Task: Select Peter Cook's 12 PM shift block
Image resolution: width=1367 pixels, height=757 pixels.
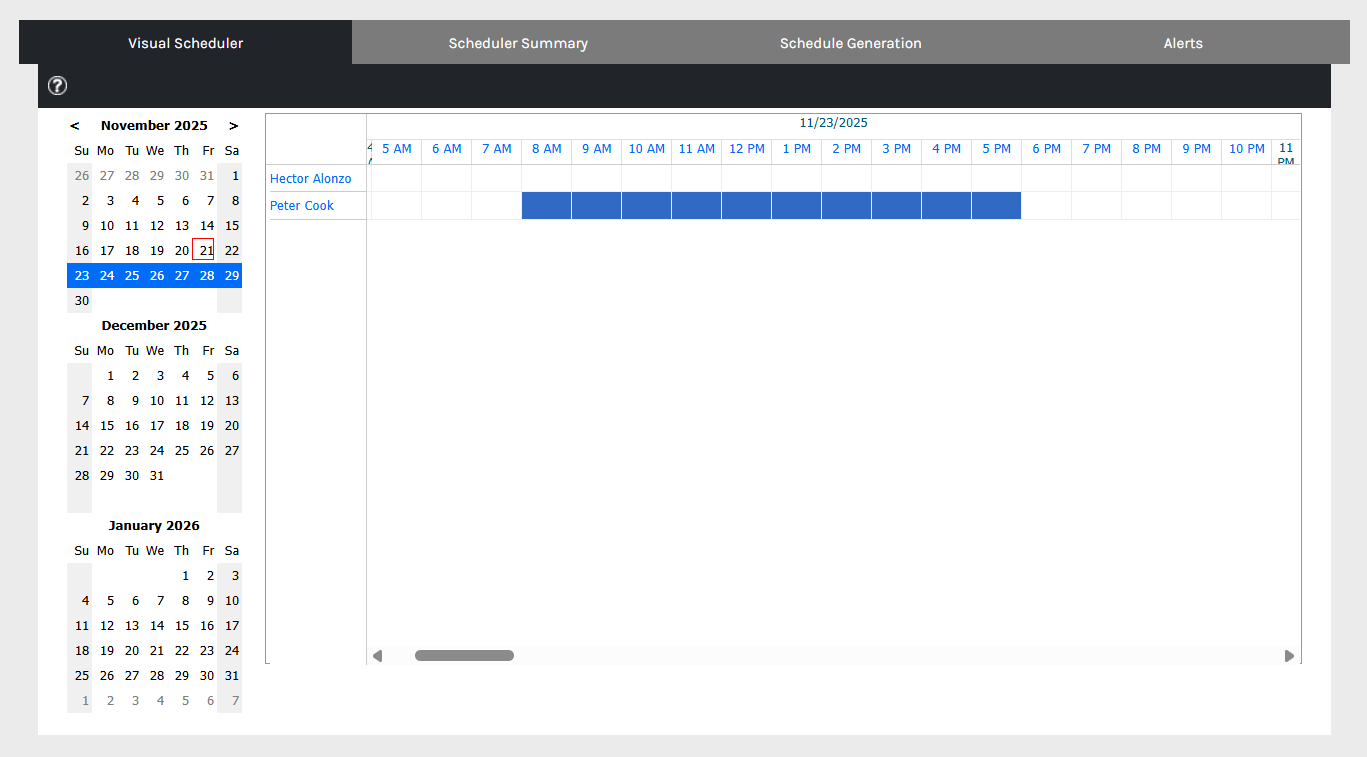Action: click(x=747, y=206)
